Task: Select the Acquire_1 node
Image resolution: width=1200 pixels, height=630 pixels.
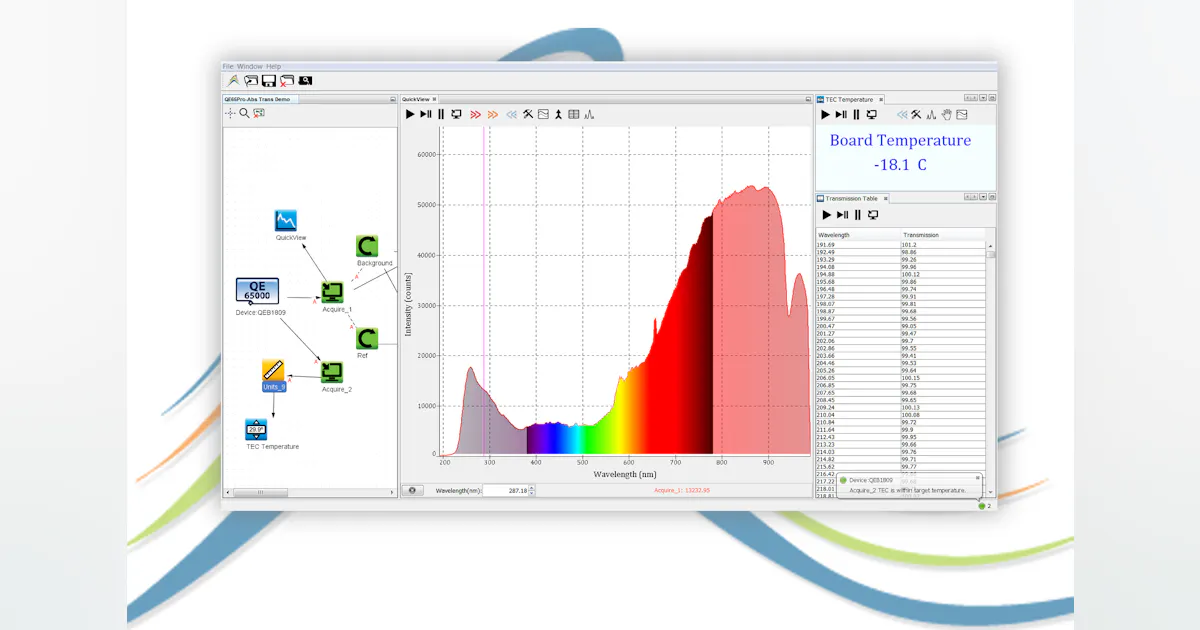Action: tap(332, 292)
